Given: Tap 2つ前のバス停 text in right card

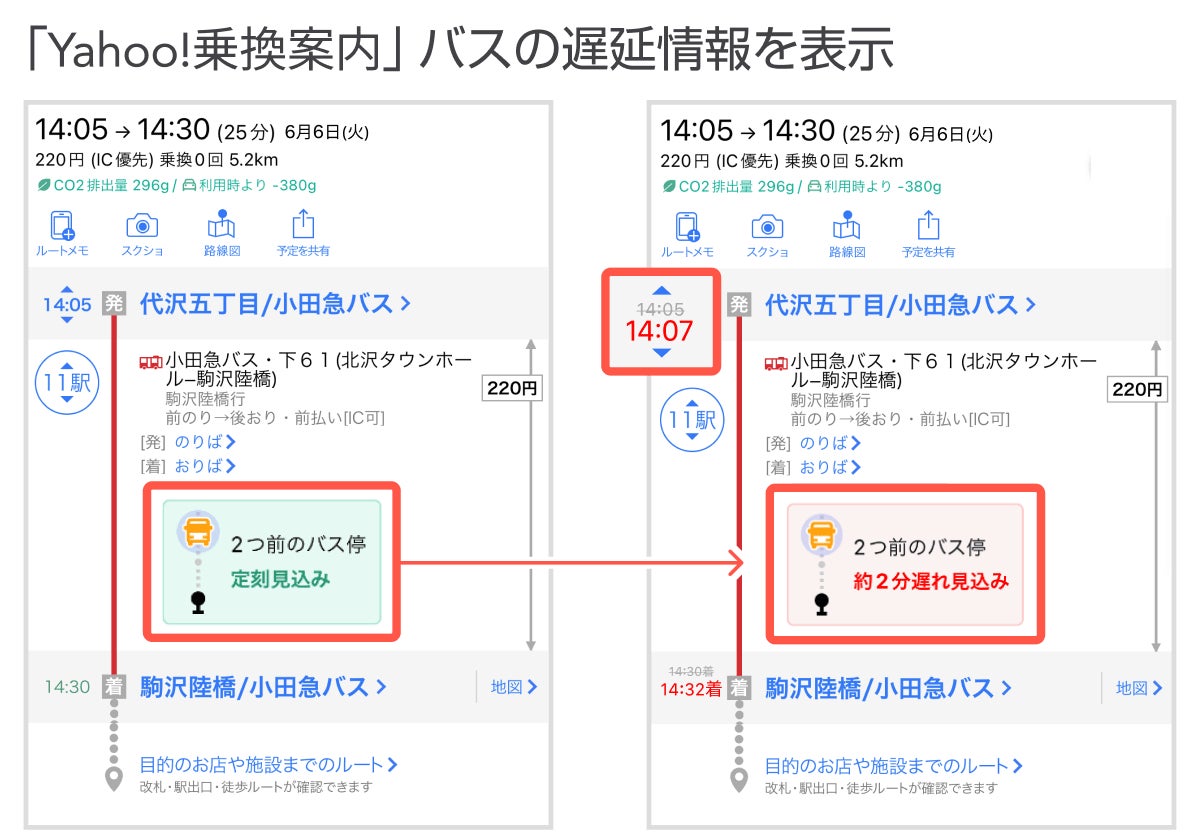Looking at the screenshot, I should click(x=920, y=547).
